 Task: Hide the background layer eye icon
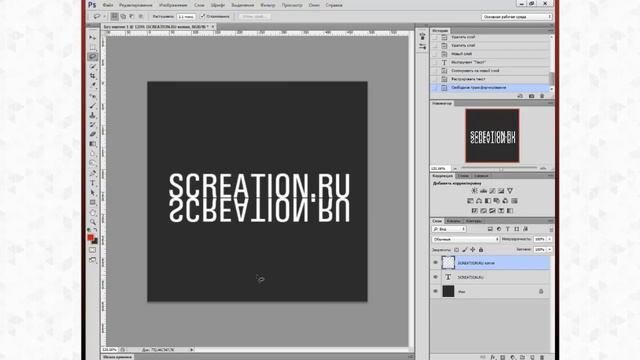(x=435, y=291)
